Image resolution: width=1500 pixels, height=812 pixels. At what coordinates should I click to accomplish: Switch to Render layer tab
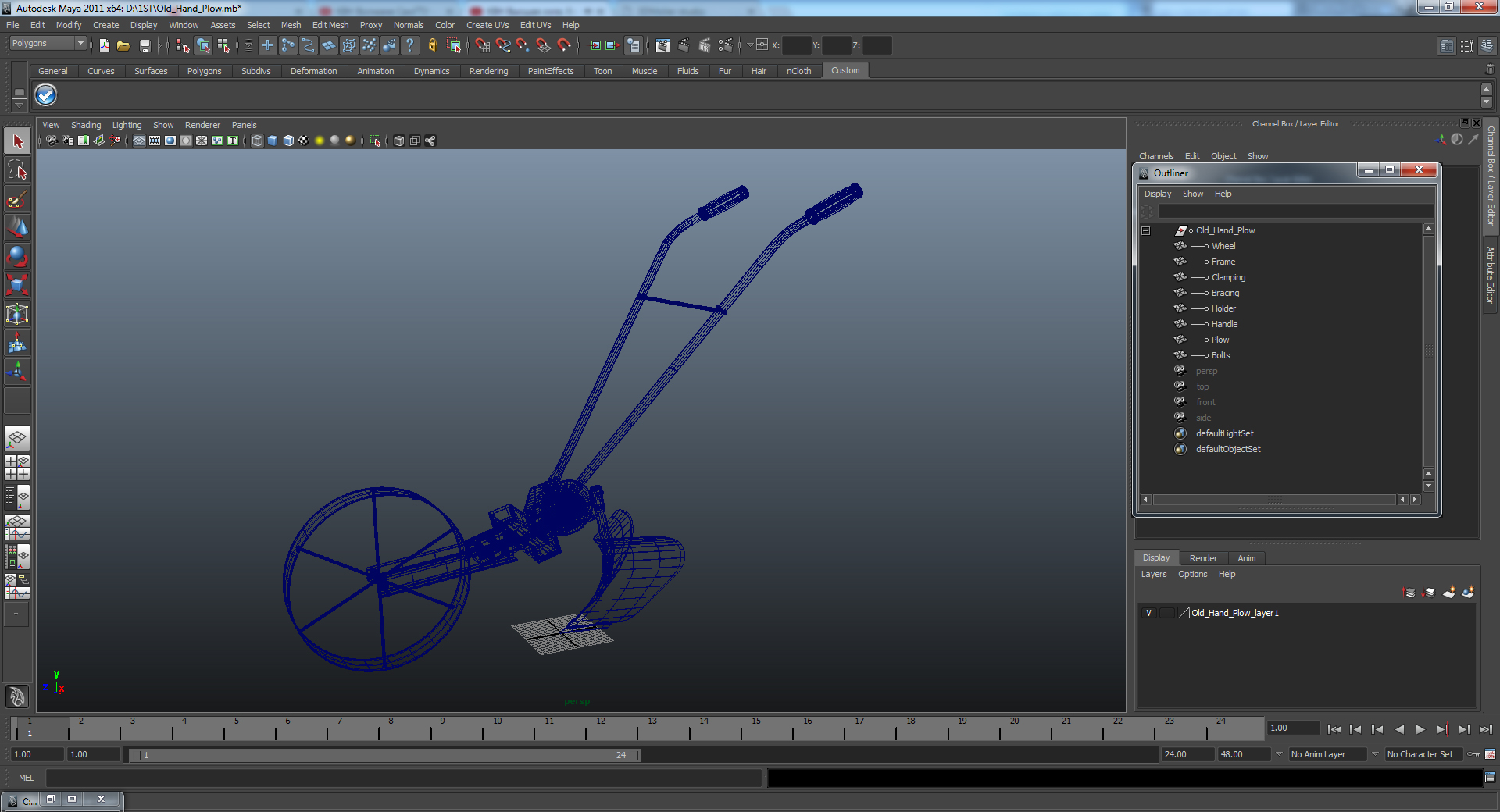coord(1203,558)
